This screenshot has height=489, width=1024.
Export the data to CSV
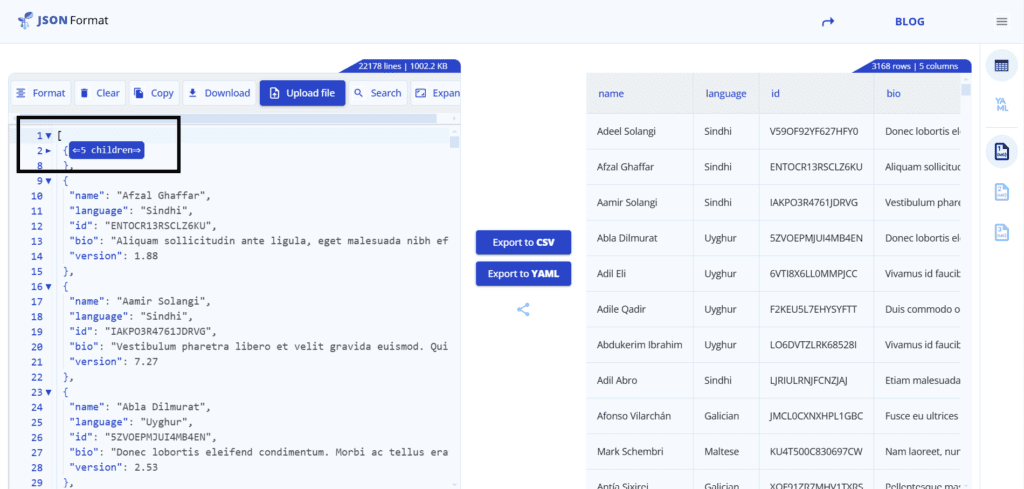pyautogui.click(x=524, y=243)
